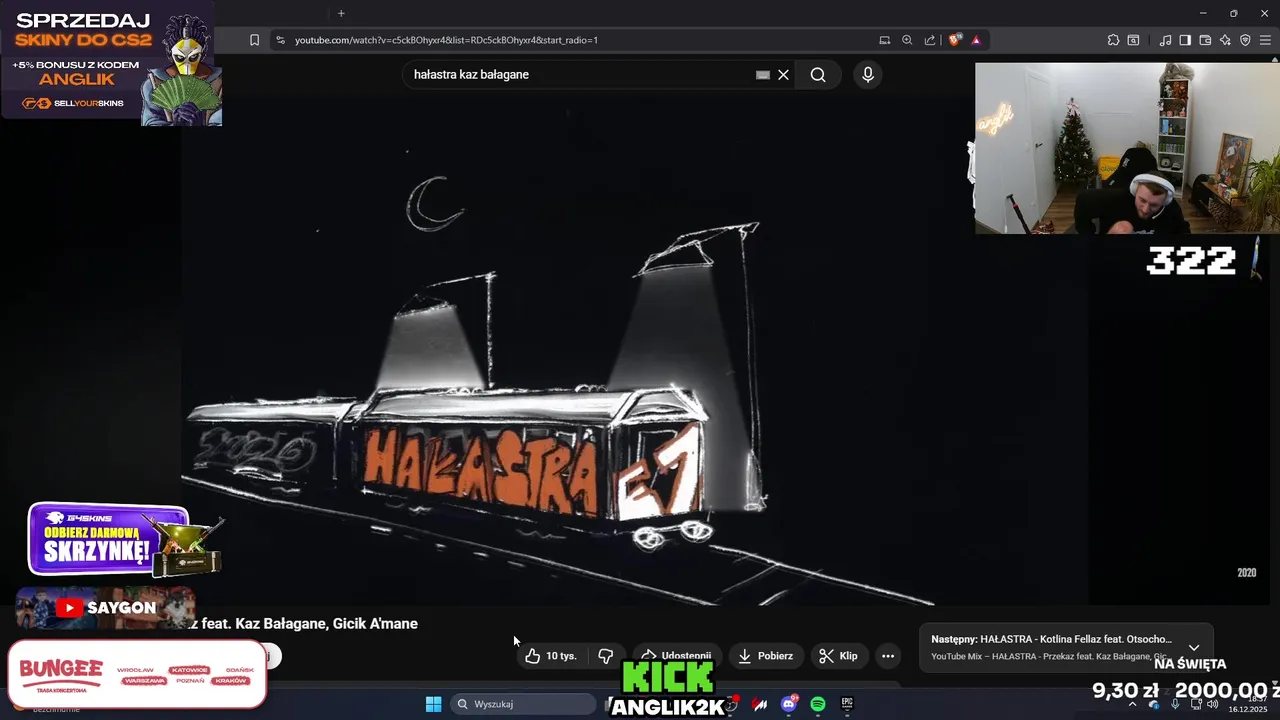Open Brave Rewards triangle icon
This screenshot has height=720, width=1280.
point(976,40)
